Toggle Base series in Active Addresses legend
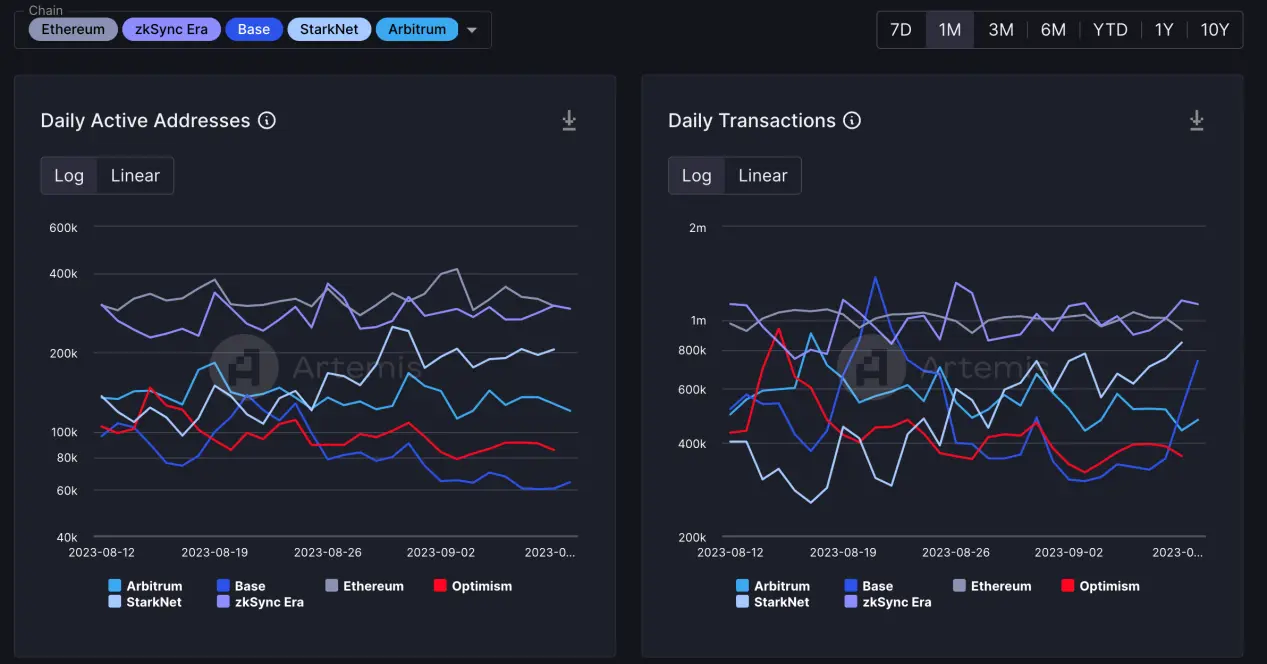 click(241, 586)
